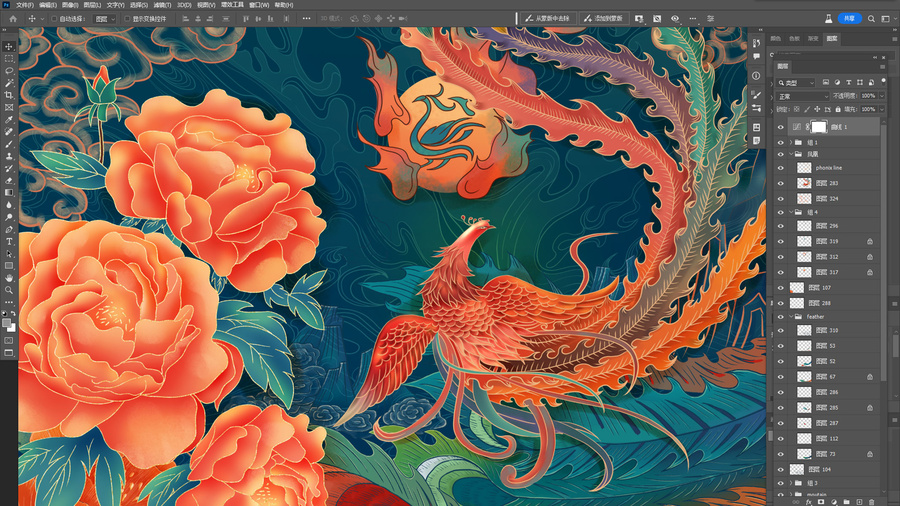
Task: Filter layers by pixel layer icon
Action: point(826,83)
